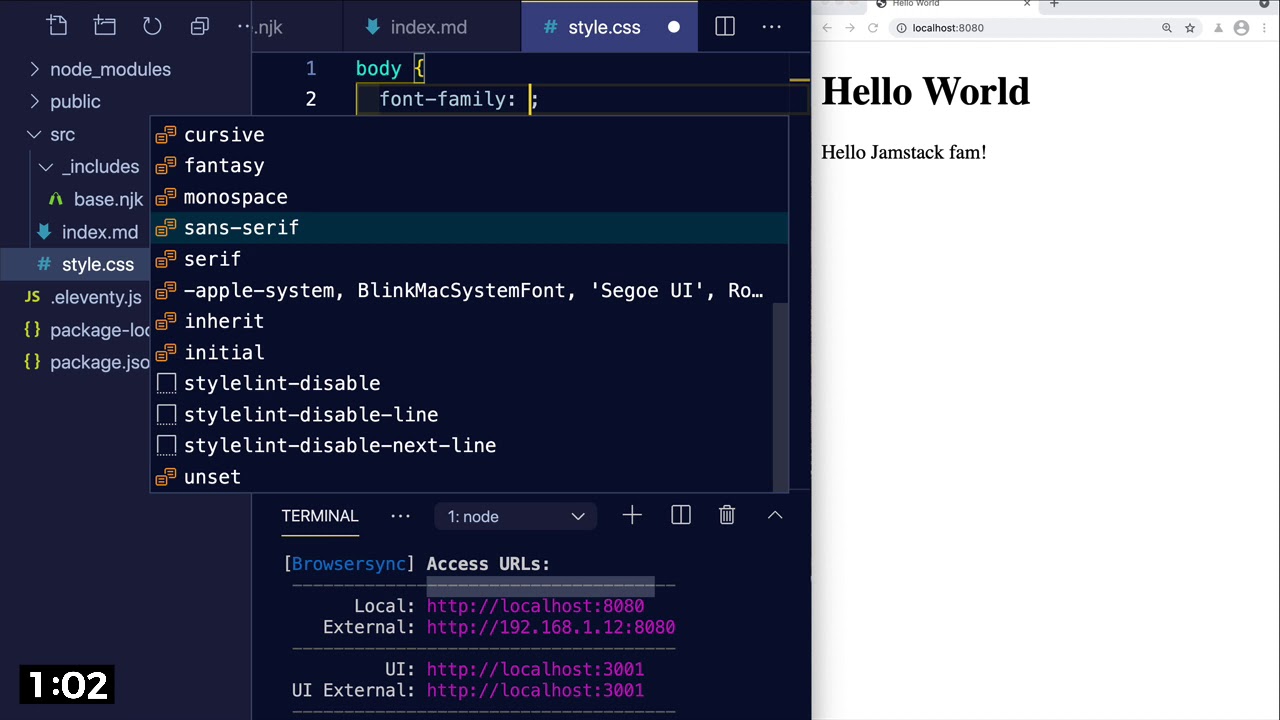Viewport: 1280px width, 720px height.
Task: Choose initial from the suggestions
Action: [461, 352]
